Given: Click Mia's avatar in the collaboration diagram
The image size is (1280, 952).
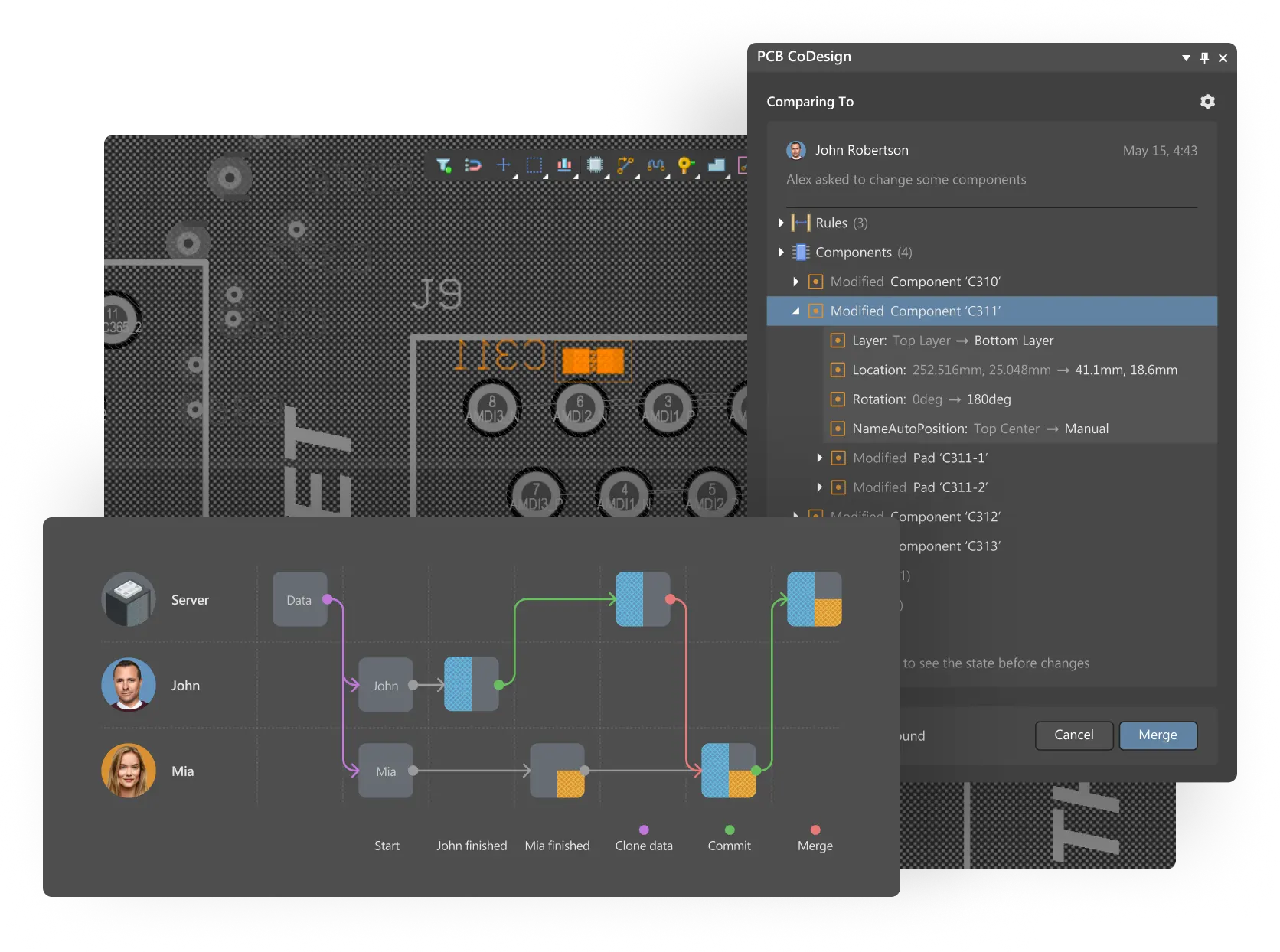Looking at the screenshot, I should click(x=128, y=771).
